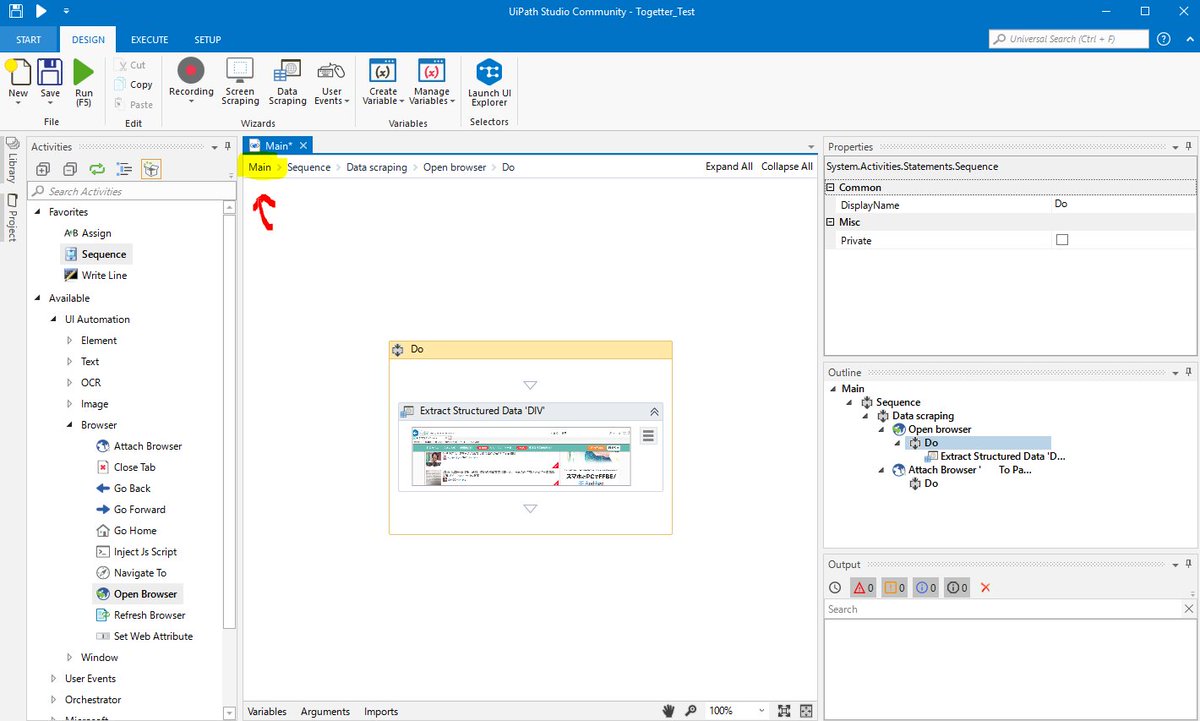The image size is (1200, 721).
Task: Click the Universal Search field
Action: point(1068,39)
